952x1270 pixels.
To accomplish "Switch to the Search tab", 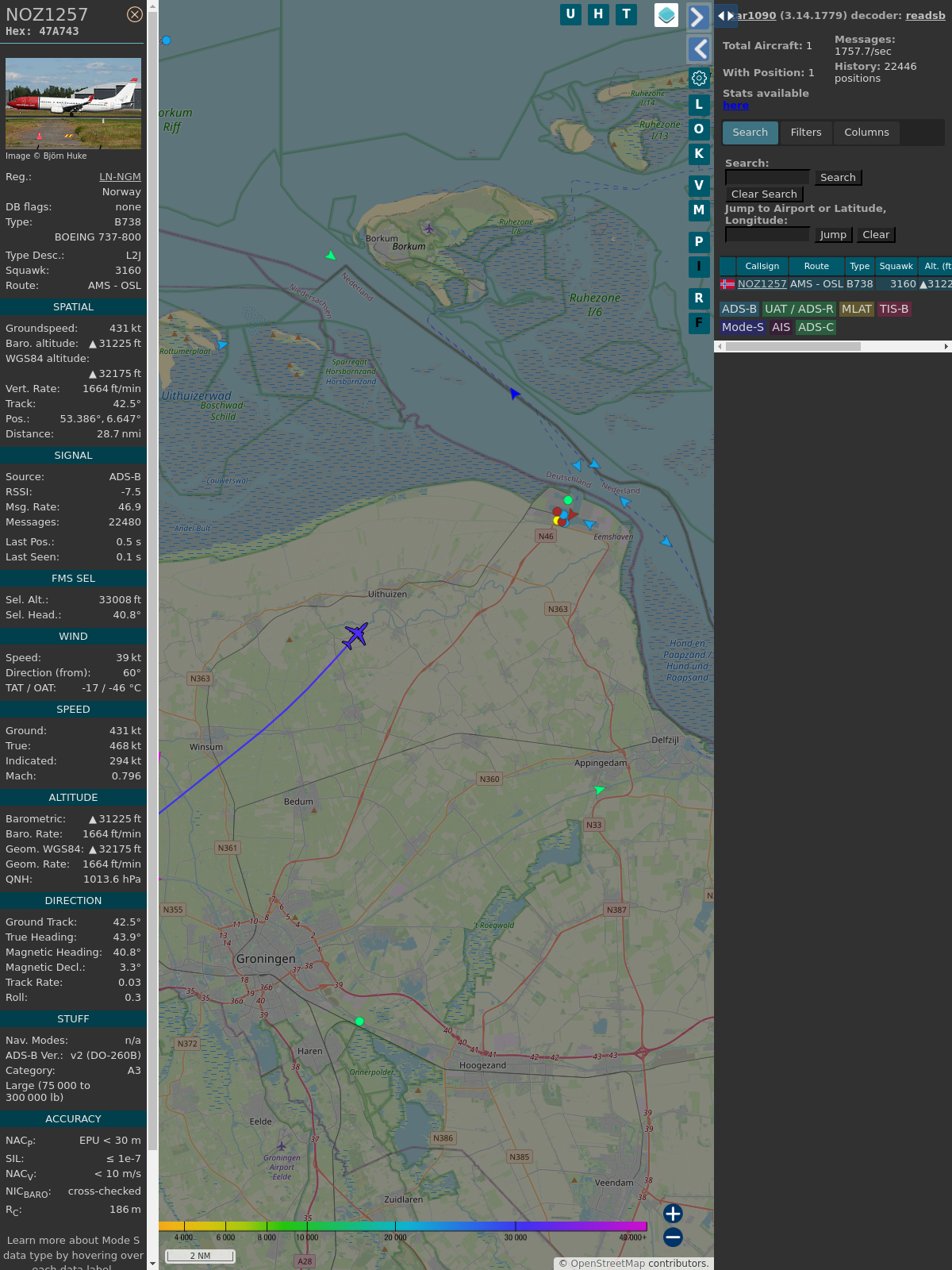I will click(x=750, y=133).
